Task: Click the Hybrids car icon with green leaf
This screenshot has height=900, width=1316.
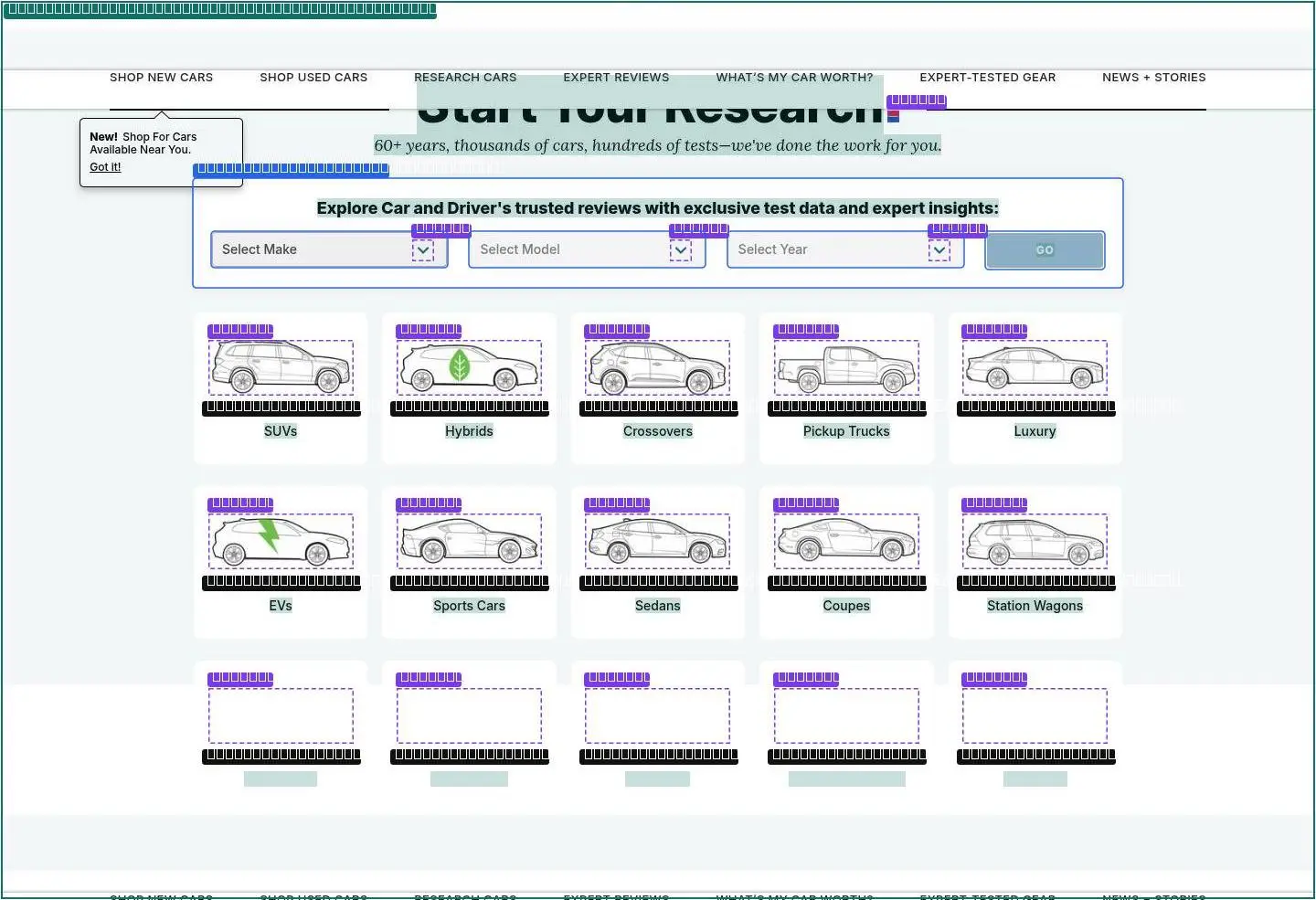Action: (x=469, y=367)
